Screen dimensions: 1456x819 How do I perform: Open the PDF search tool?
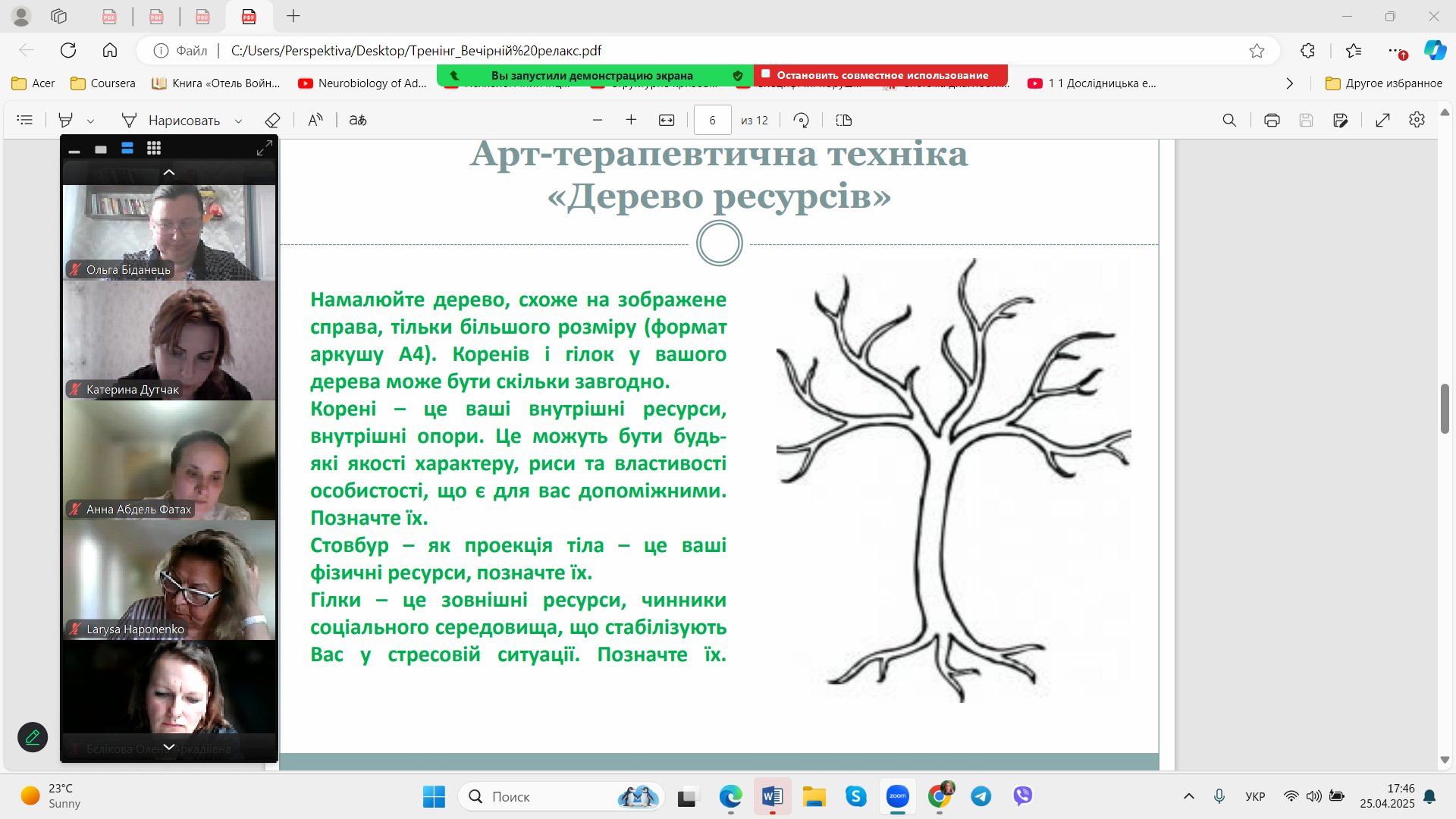click(1228, 120)
